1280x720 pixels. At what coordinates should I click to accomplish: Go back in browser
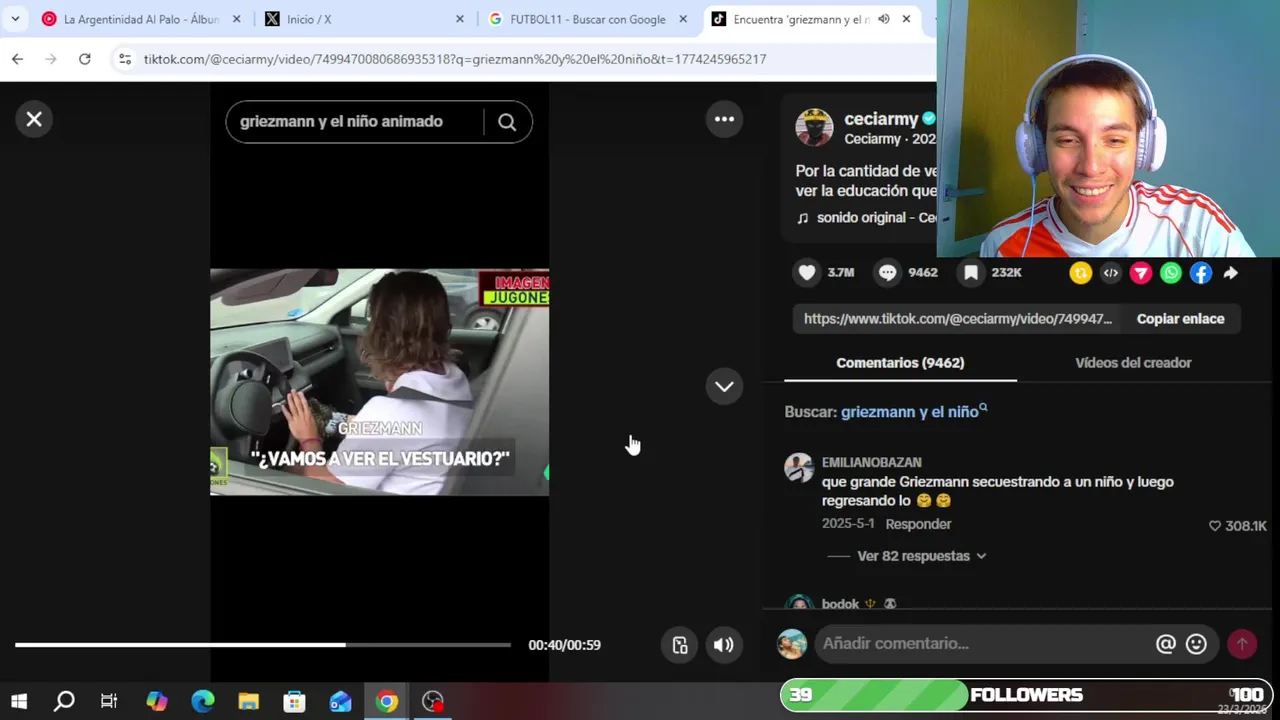17,59
